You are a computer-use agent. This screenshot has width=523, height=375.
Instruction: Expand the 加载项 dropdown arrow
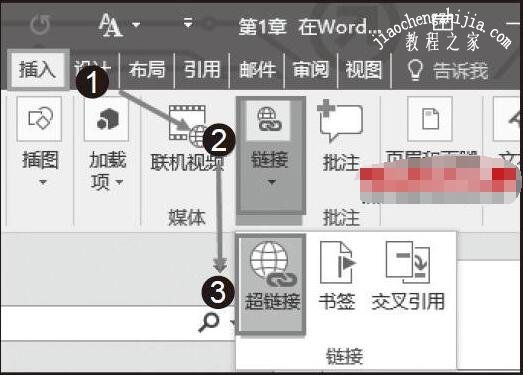[x=119, y=182]
